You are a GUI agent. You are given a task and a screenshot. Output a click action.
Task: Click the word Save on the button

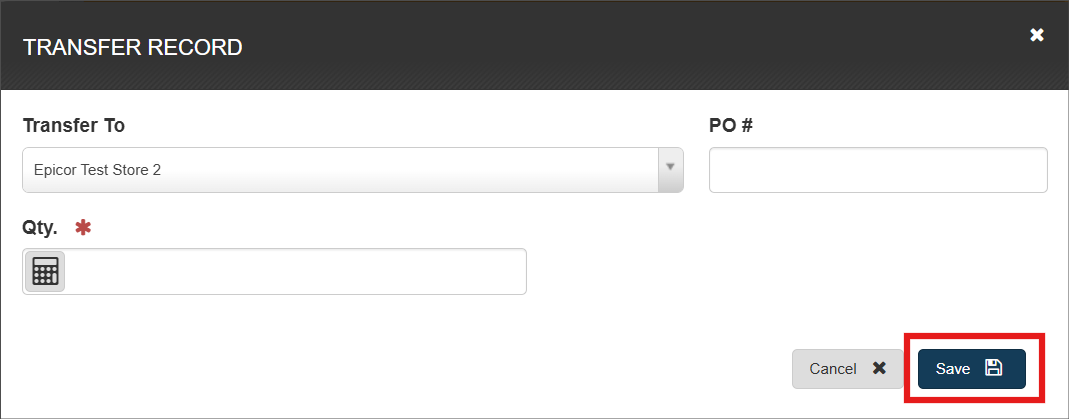pyautogui.click(x=953, y=369)
